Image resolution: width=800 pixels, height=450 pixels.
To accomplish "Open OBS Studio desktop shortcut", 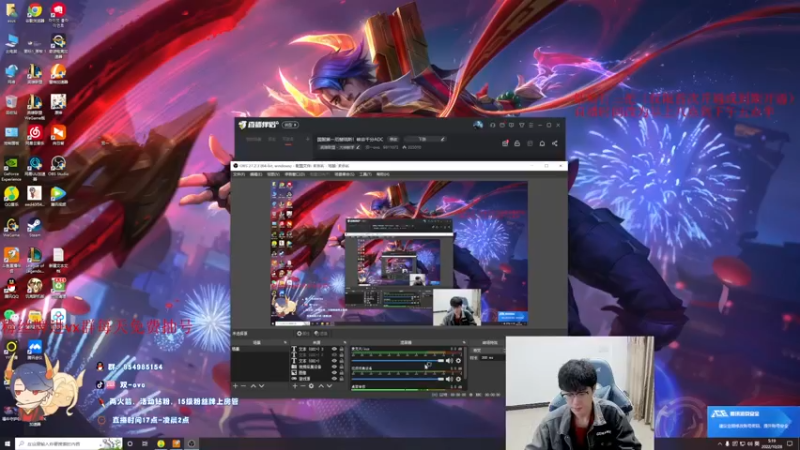I will pyautogui.click(x=58, y=166).
